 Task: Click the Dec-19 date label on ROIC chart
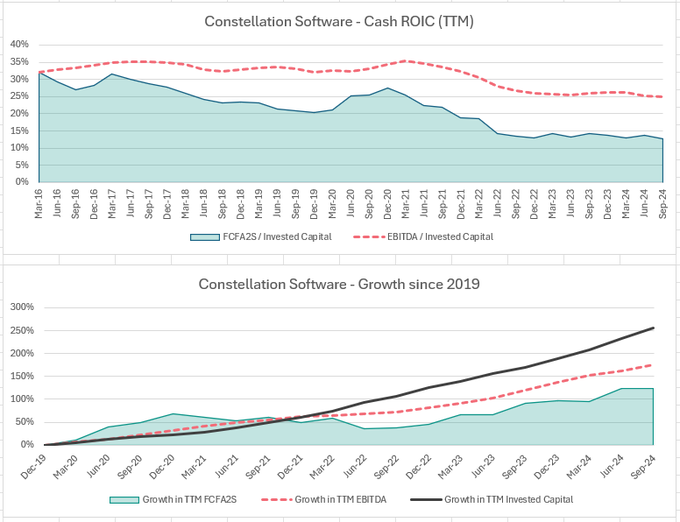(x=314, y=204)
